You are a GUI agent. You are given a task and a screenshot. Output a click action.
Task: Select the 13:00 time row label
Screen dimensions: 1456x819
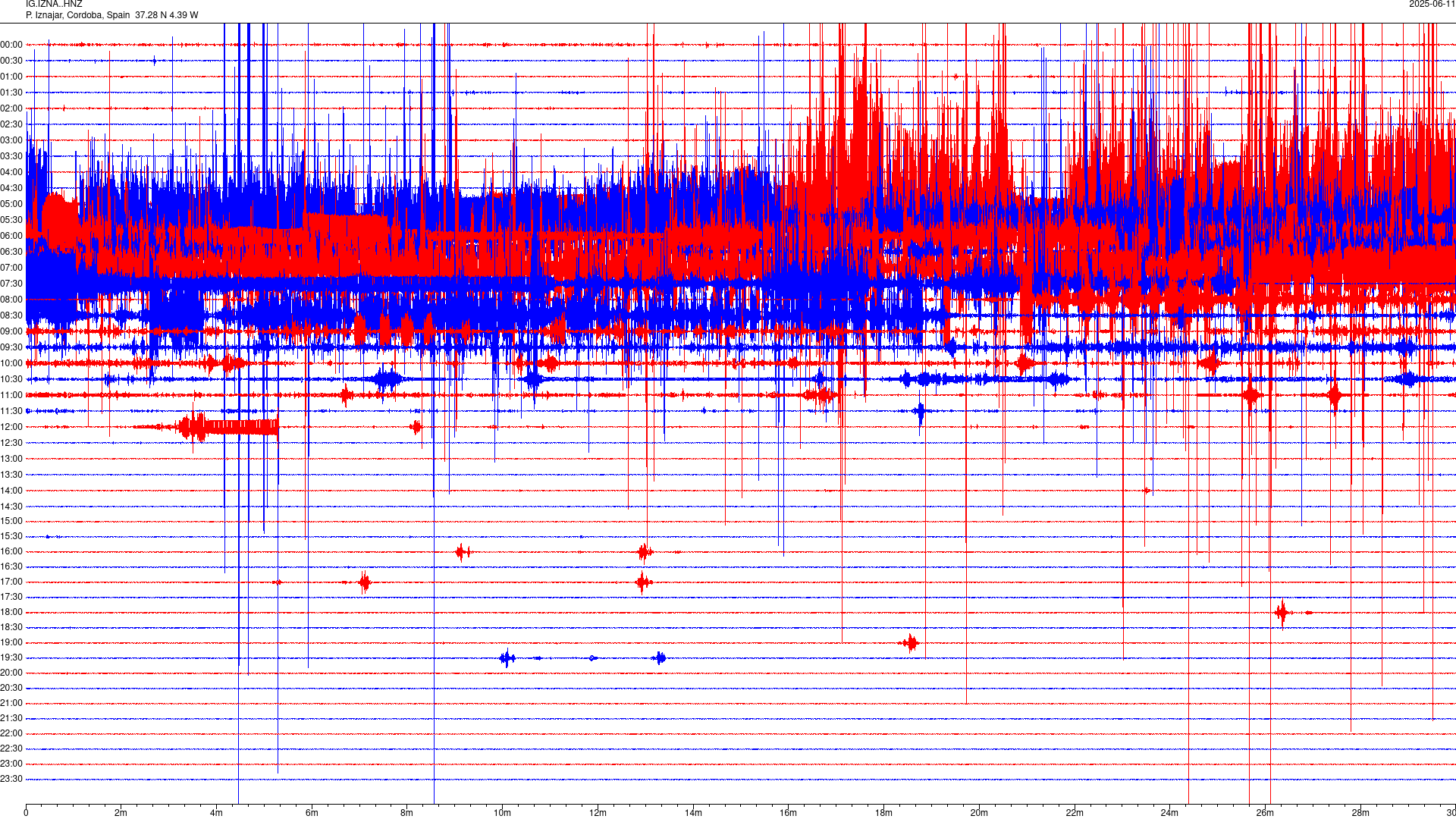11,459
